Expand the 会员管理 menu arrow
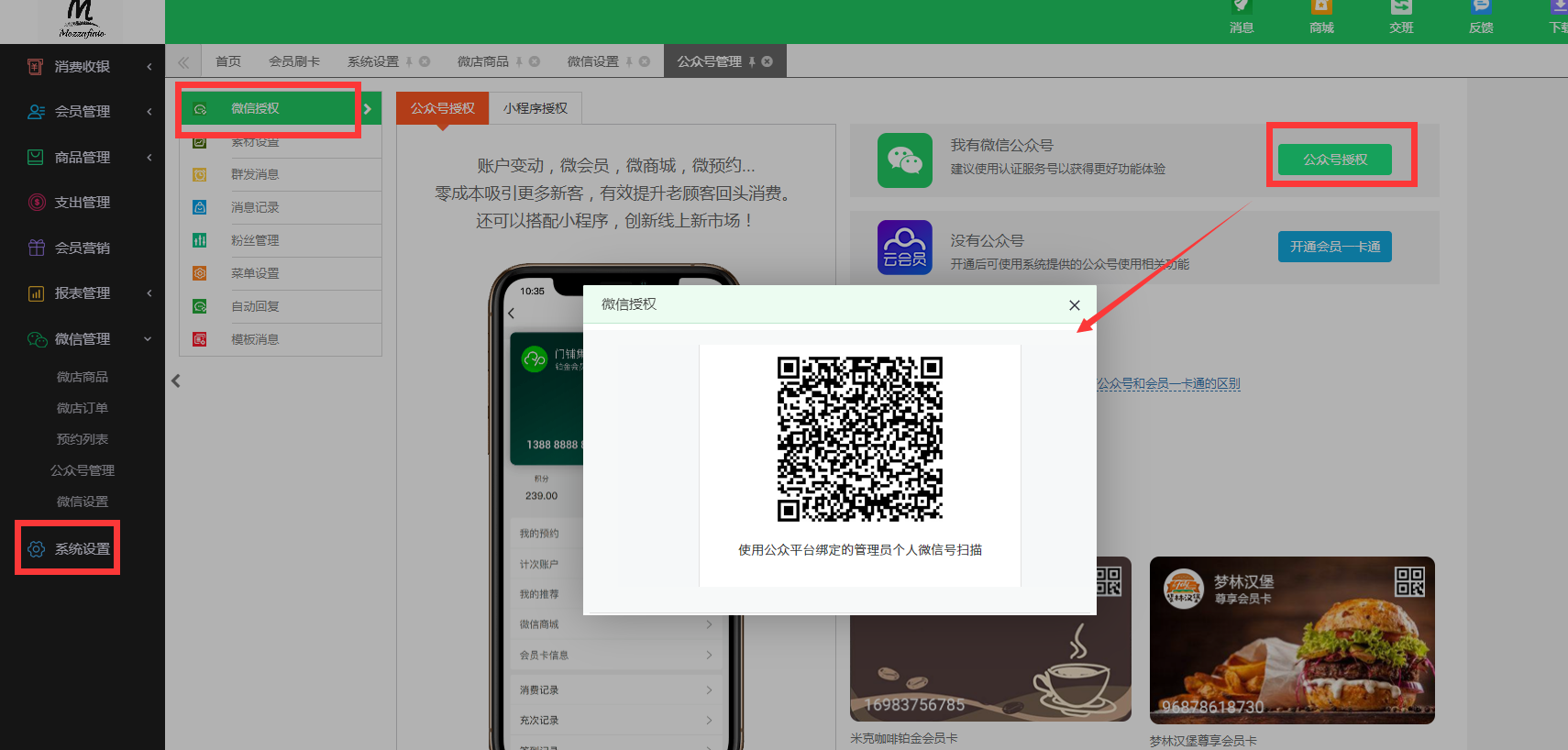Screen dimensions: 1568x750 (x=149, y=111)
